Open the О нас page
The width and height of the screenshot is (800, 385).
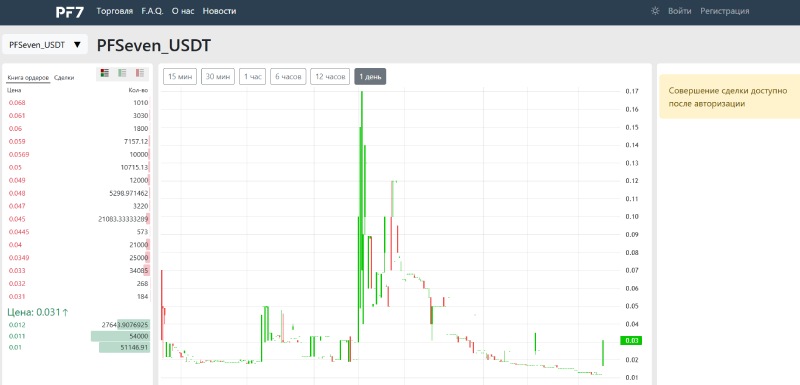point(183,11)
